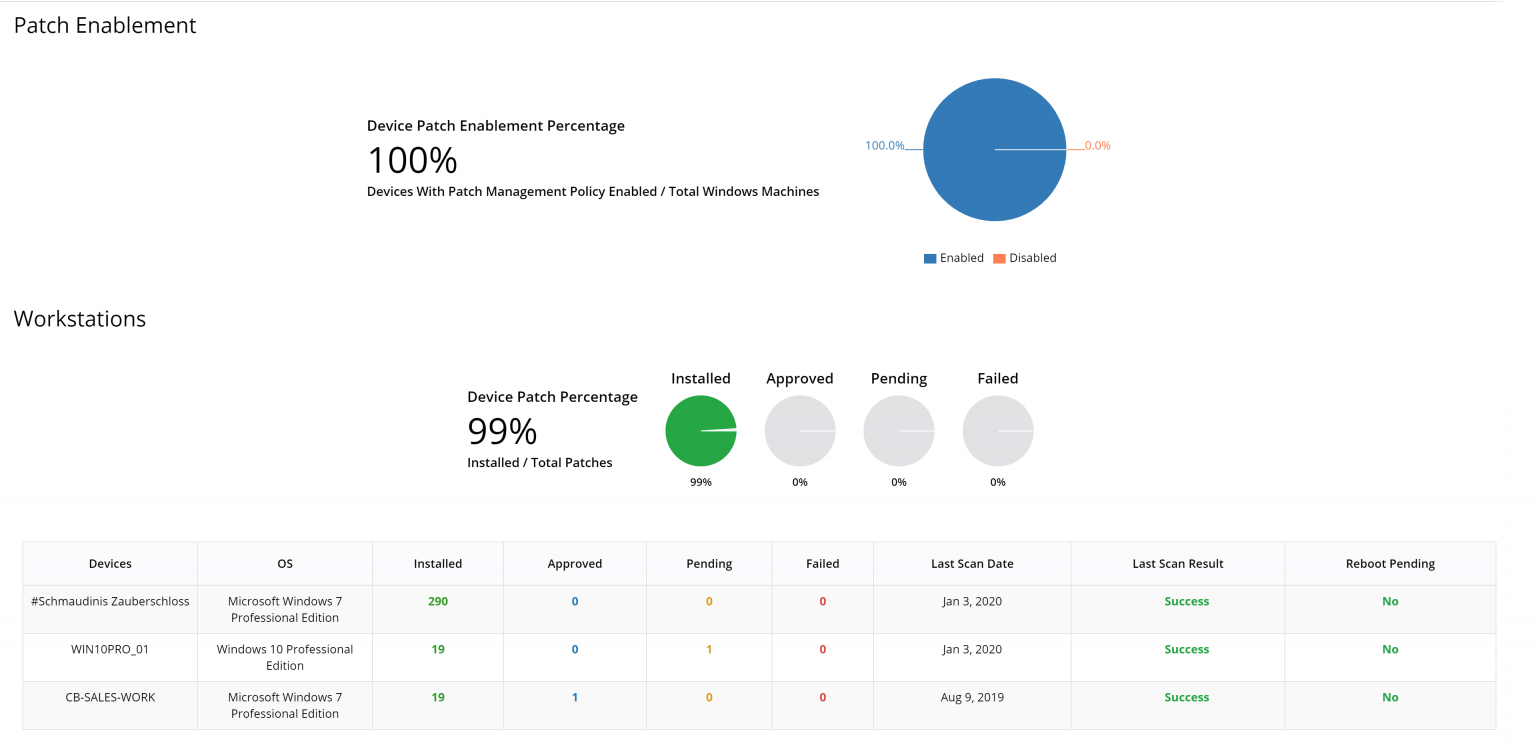1536x753 pixels.
Task: Select the Failed donut chart
Action: pyautogui.click(x=997, y=429)
